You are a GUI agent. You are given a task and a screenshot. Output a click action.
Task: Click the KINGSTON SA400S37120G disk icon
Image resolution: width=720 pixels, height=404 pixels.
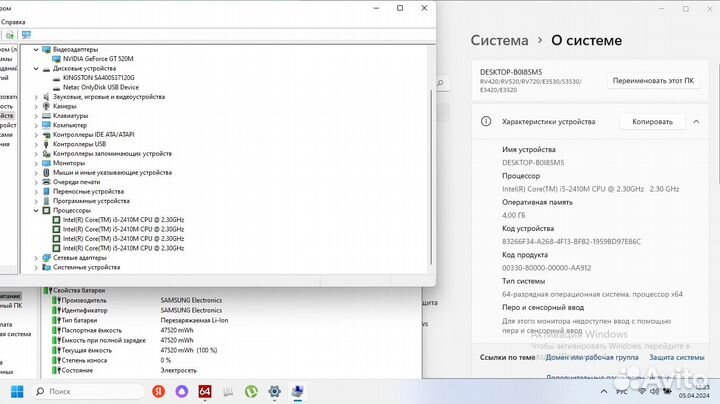pyautogui.click(x=56, y=78)
